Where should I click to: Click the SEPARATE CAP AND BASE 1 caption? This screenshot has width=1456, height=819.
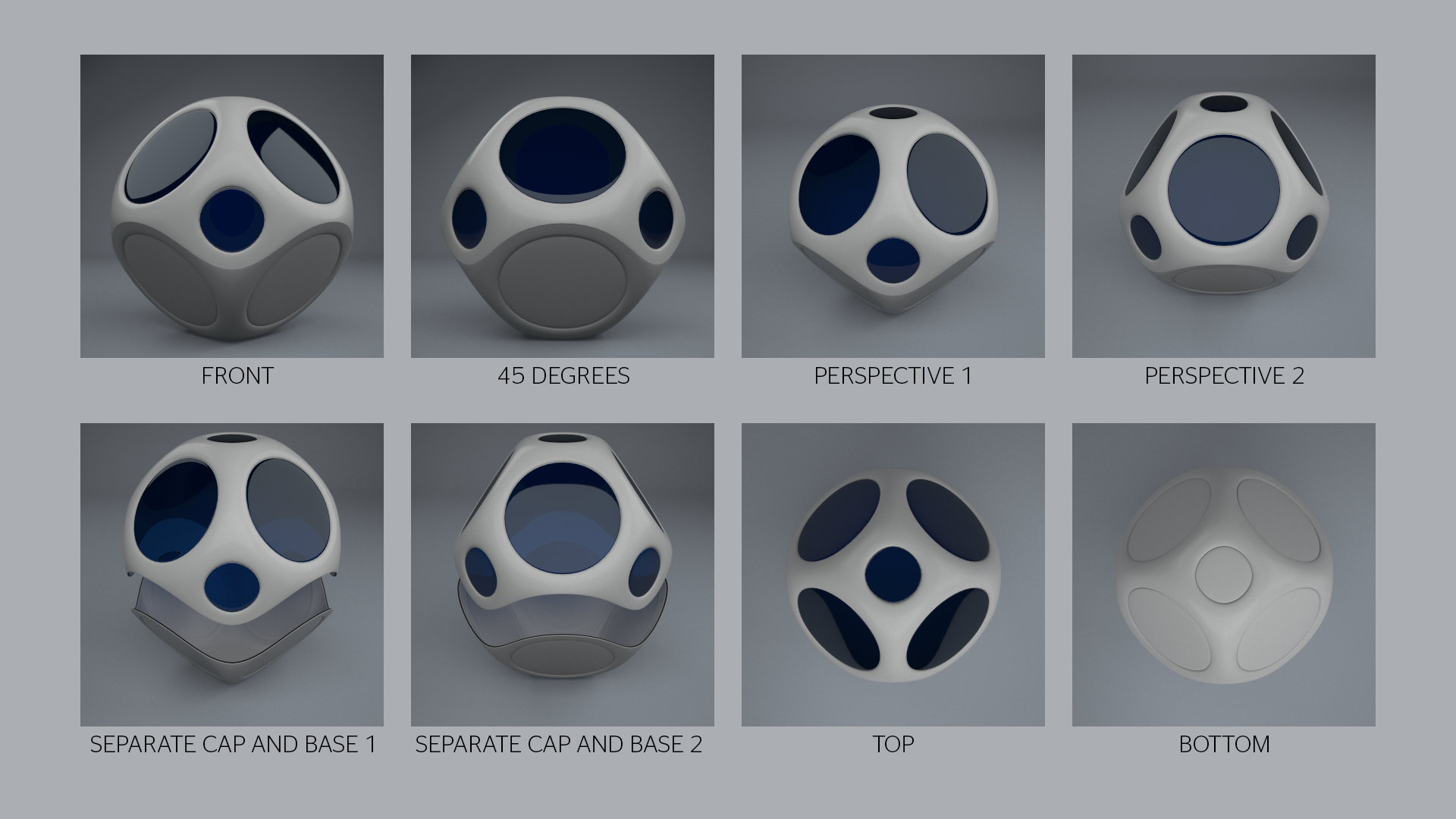click(x=233, y=745)
